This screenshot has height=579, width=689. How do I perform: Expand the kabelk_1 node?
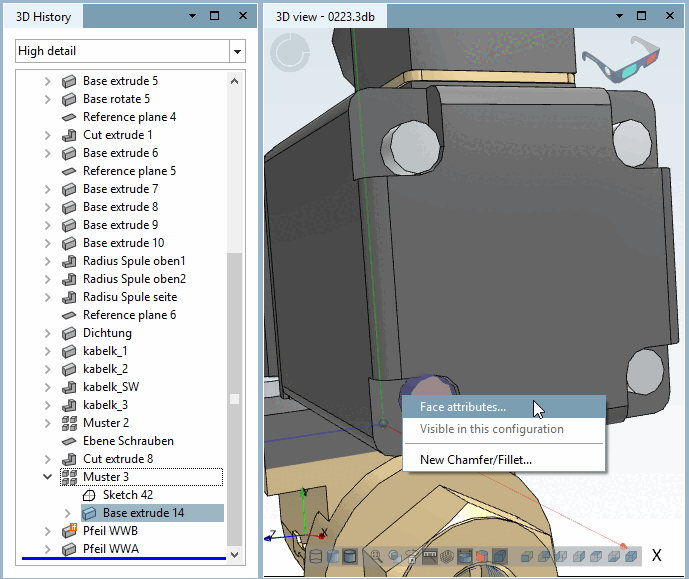click(47, 351)
